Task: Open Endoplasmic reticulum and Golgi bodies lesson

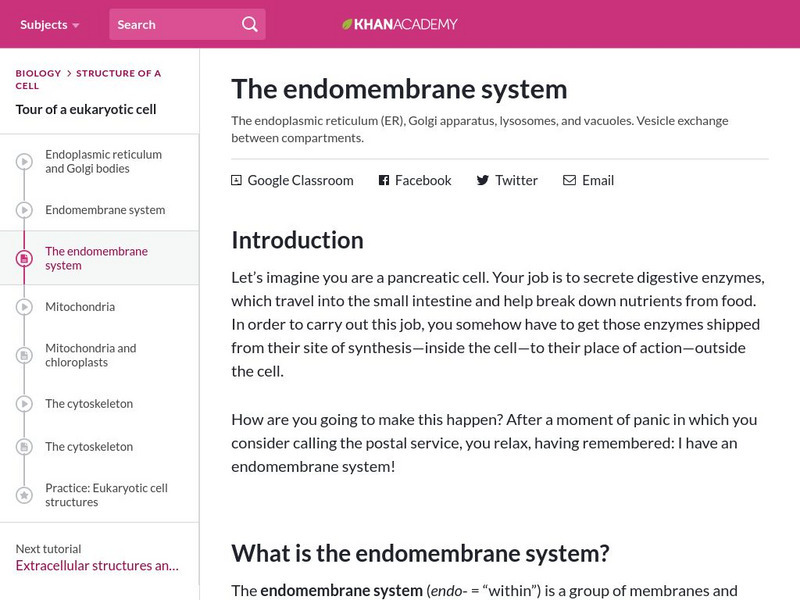Action: (103, 162)
